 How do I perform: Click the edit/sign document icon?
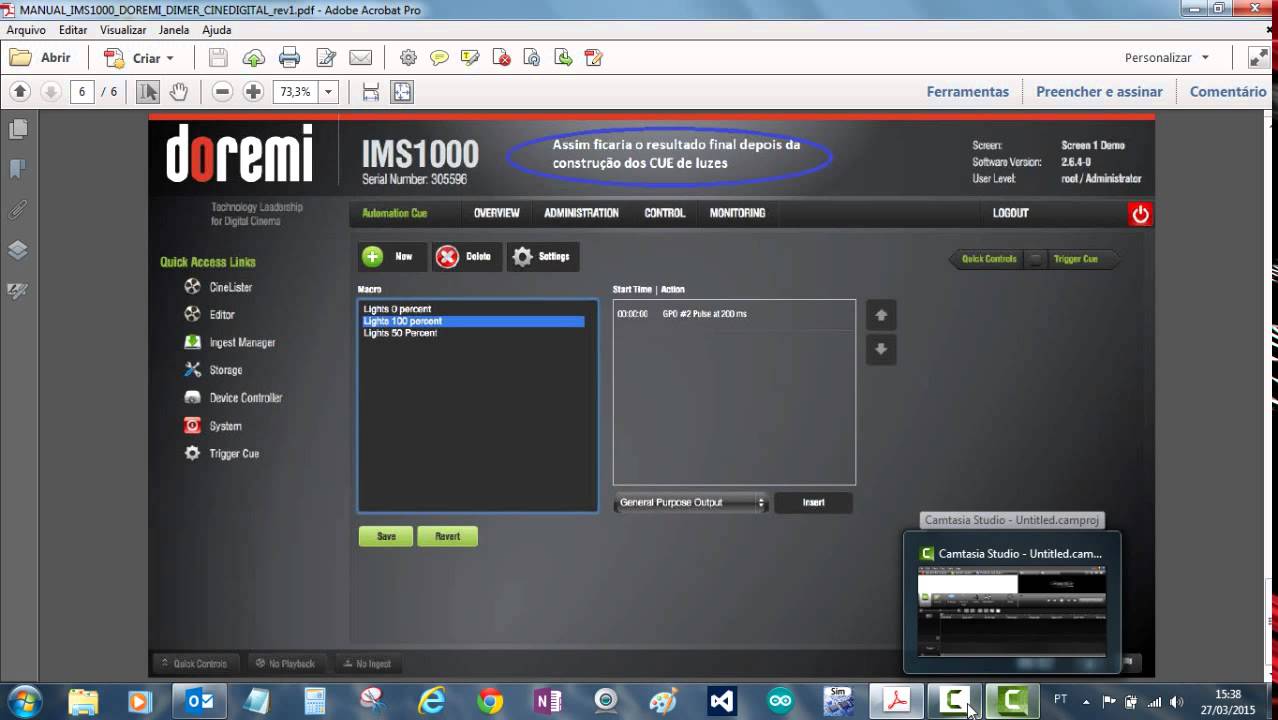325,58
